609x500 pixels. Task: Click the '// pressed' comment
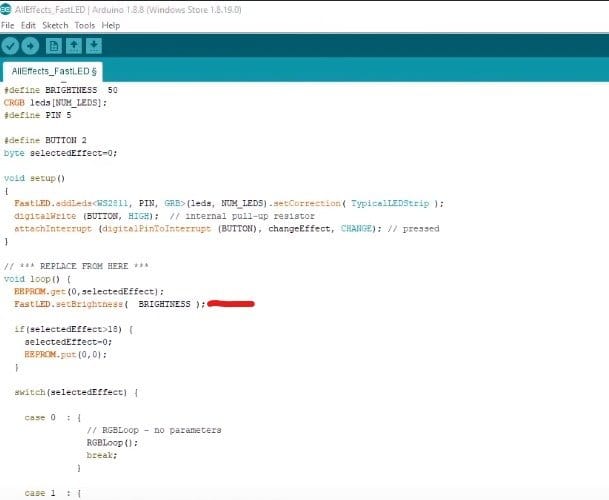413,228
